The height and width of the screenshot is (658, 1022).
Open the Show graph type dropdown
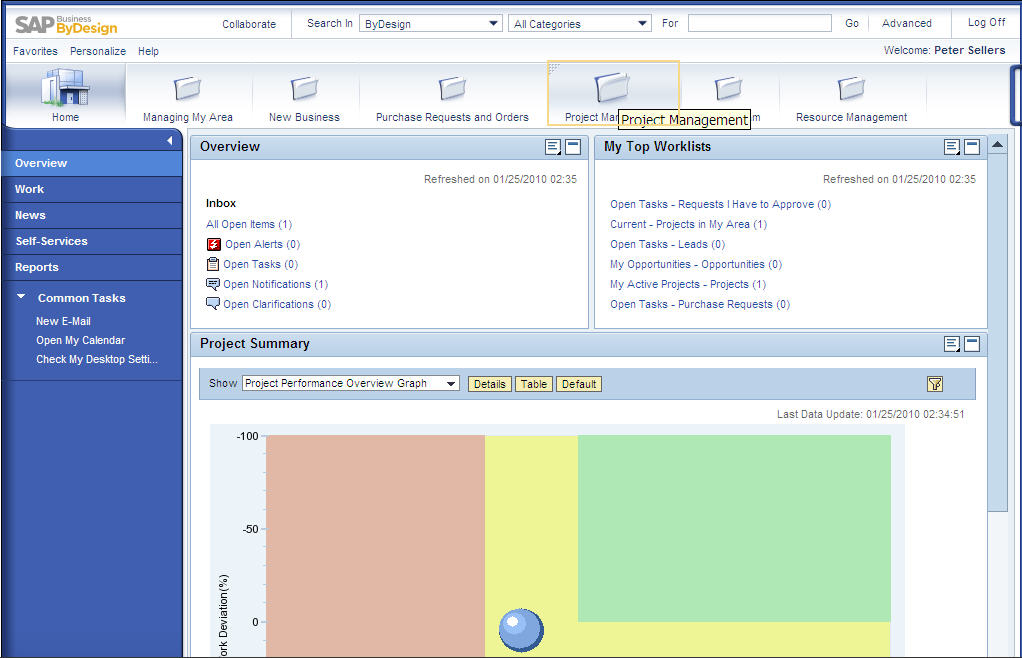tap(351, 383)
